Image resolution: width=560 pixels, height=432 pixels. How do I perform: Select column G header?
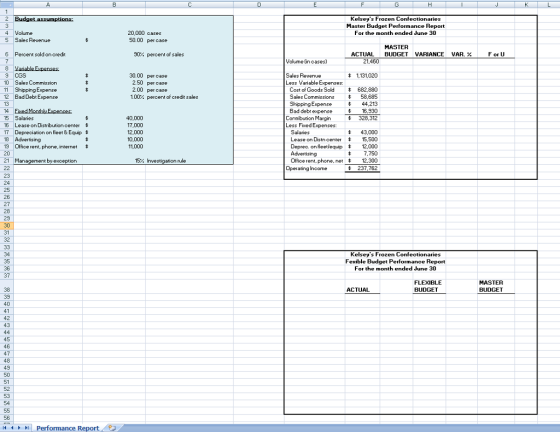pyautogui.click(x=396, y=4)
